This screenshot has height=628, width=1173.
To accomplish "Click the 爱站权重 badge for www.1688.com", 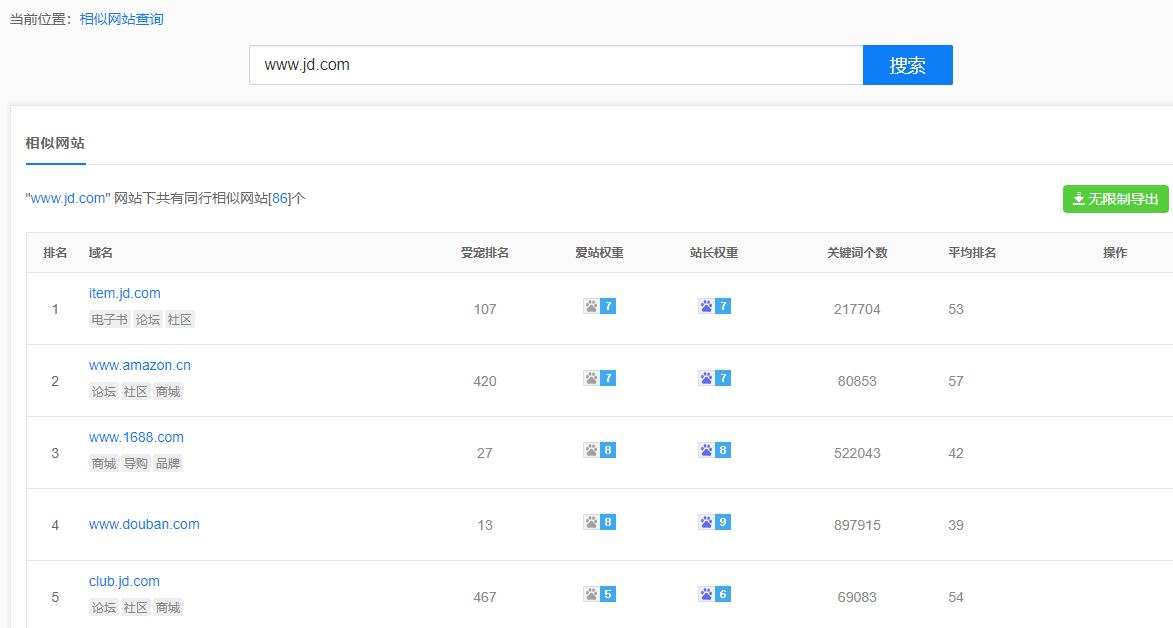I will point(599,450).
